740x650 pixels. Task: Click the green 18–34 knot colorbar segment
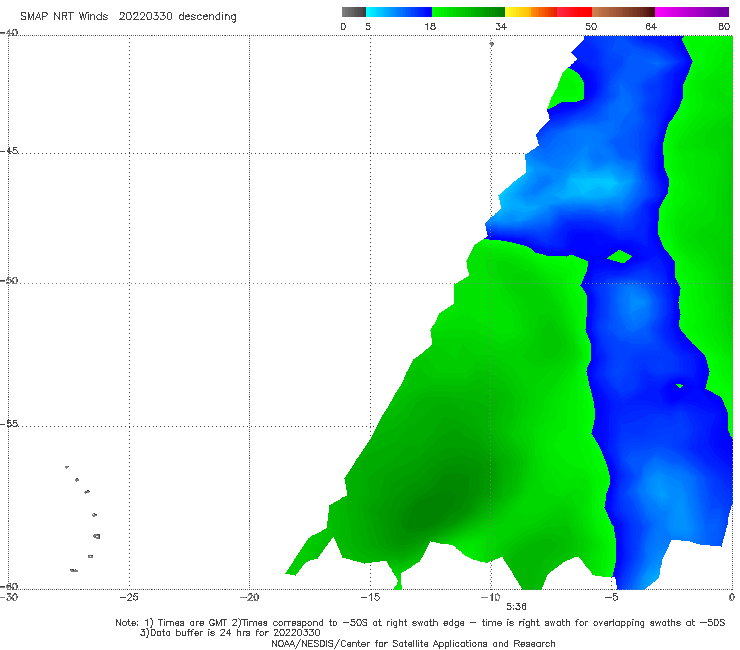468,12
